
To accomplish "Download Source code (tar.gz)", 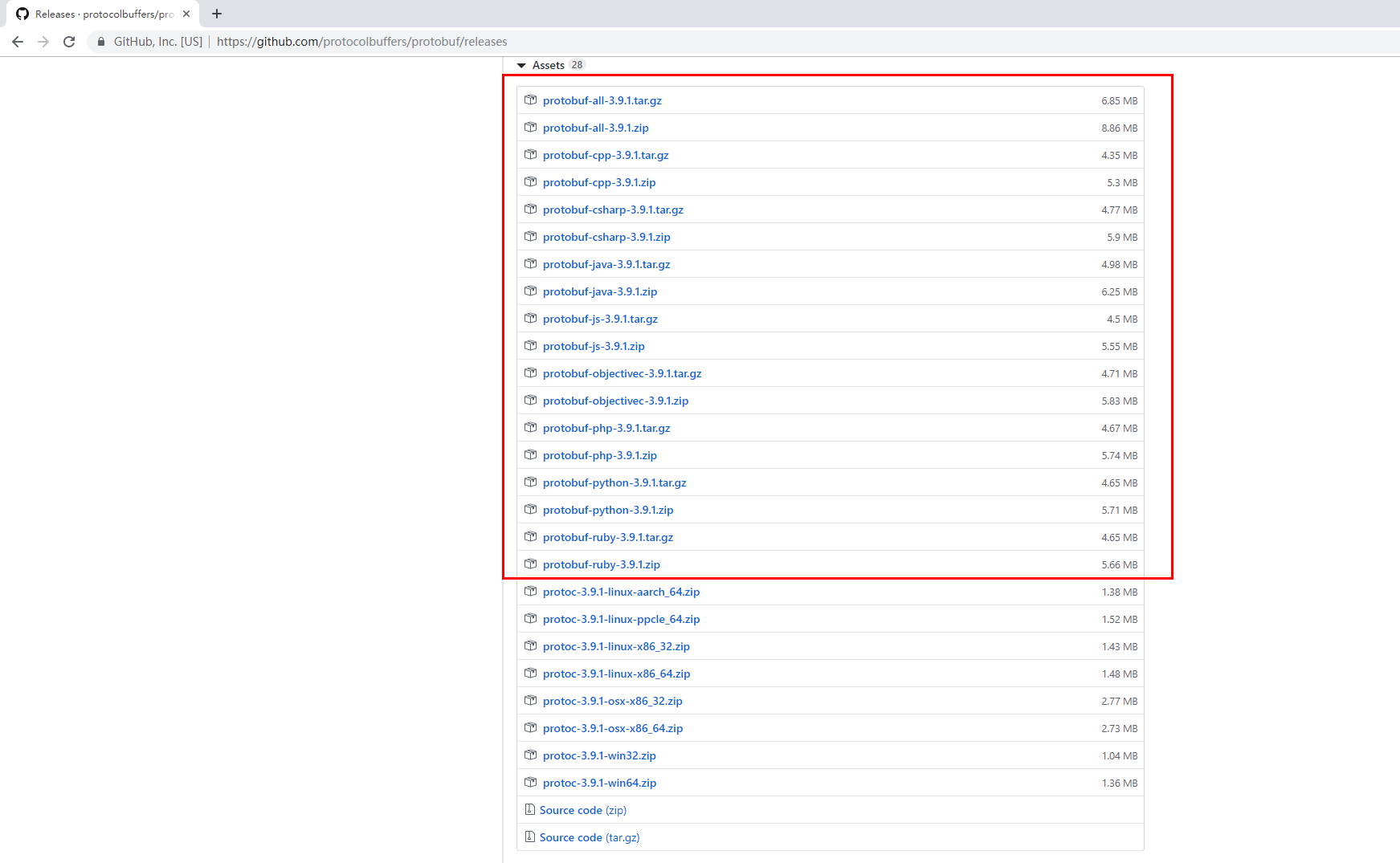I will pos(590,837).
